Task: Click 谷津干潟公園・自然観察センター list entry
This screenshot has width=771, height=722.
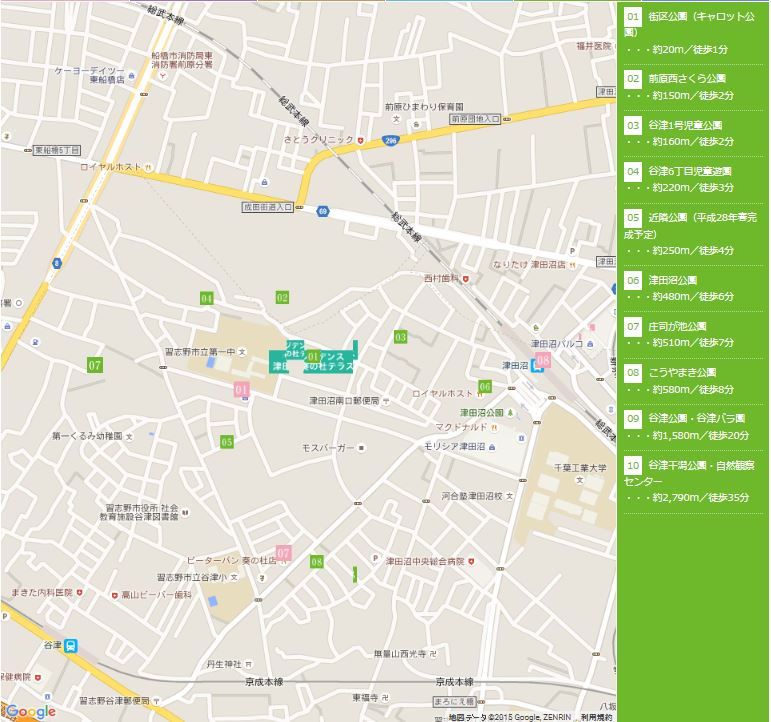Action: (x=691, y=465)
